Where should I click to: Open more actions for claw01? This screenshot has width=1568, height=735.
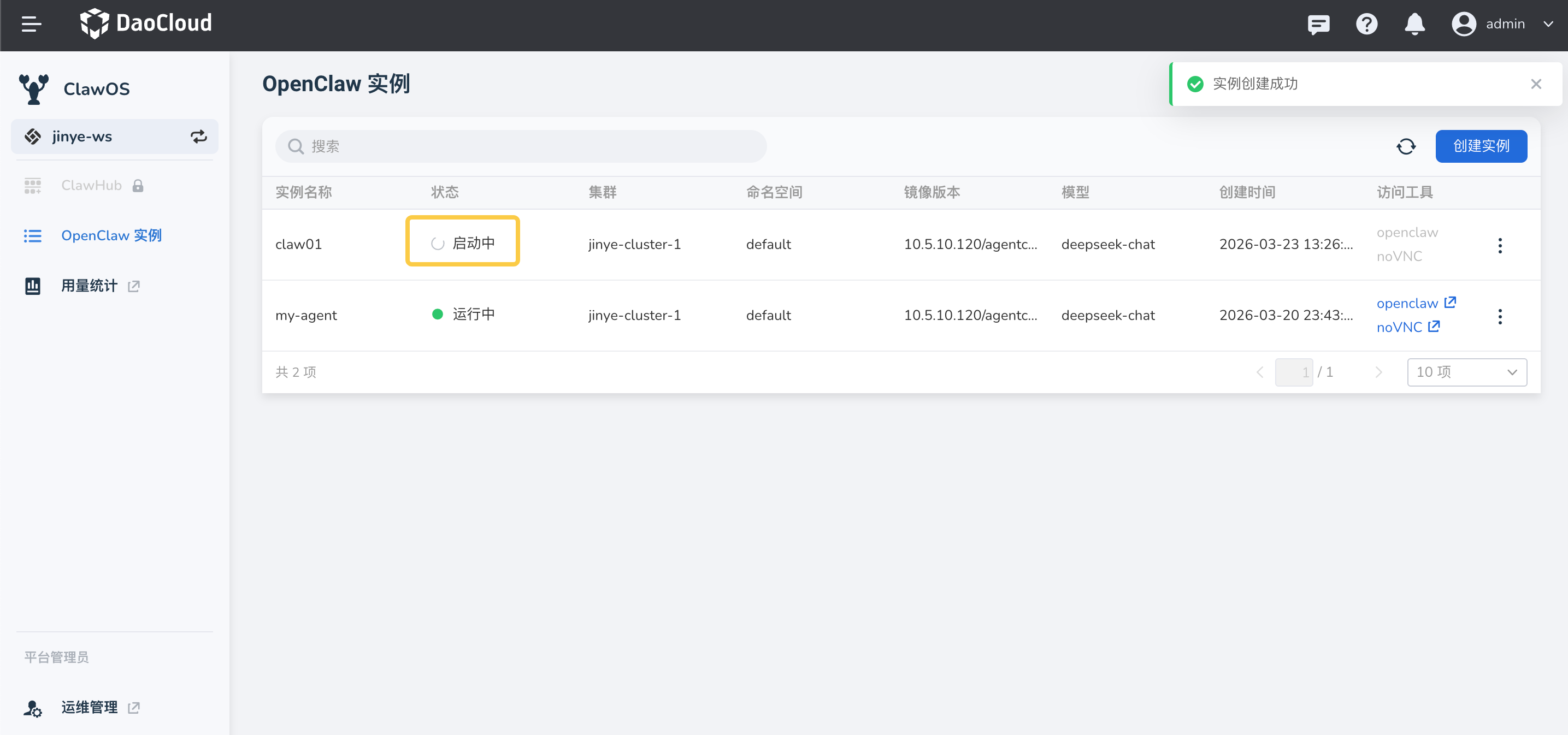point(1499,246)
